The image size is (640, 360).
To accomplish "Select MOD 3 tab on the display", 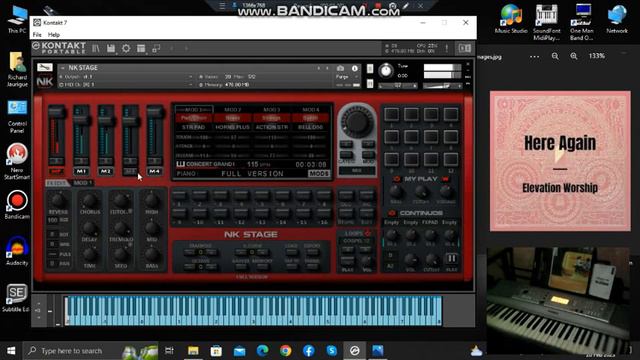I will tap(271, 109).
